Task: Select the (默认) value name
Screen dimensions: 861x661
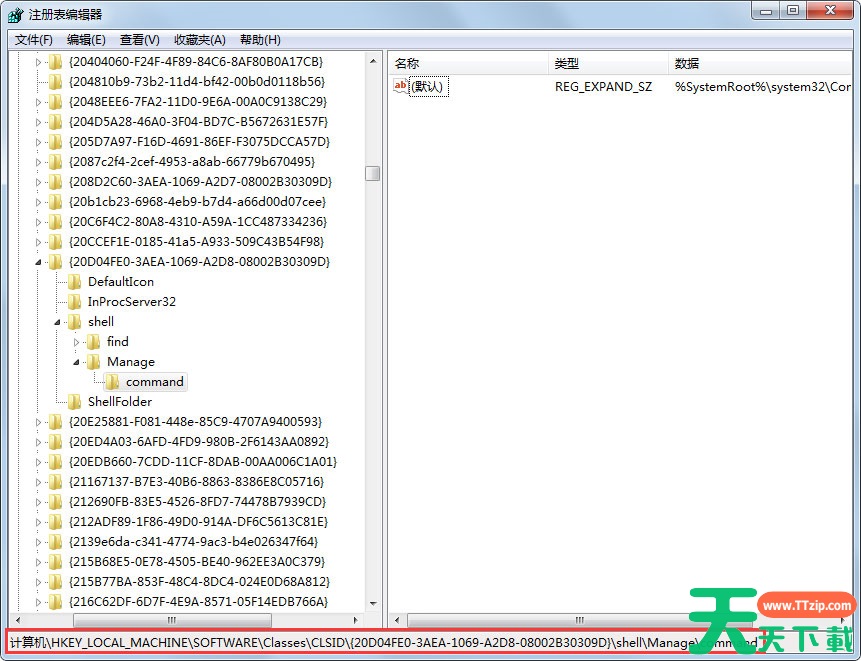Action: [x=429, y=87]
